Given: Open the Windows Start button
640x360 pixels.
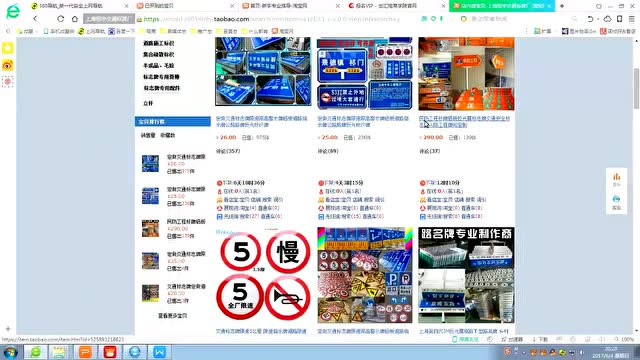Looking at the screenshot, I should pos(10,352).
